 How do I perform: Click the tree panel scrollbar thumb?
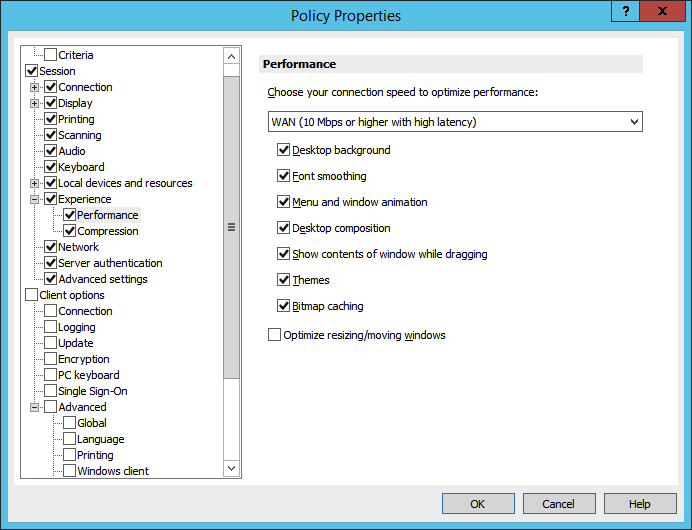coord(232,227)
